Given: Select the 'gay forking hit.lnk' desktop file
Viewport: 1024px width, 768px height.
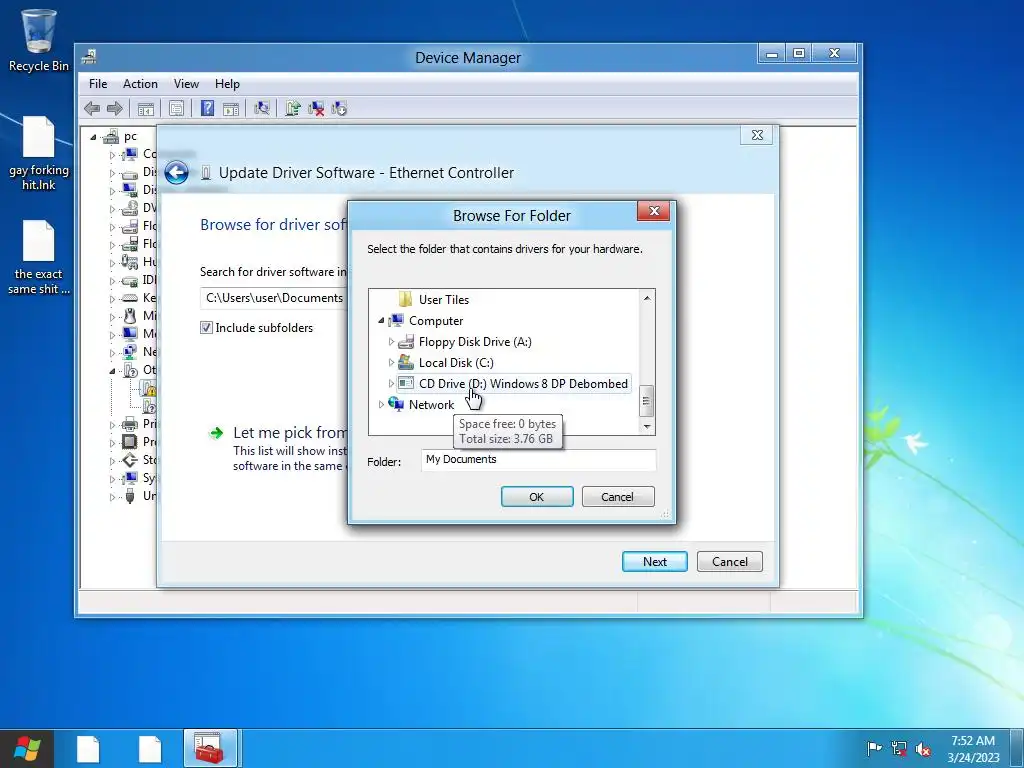Looking at the screenshot, I should pos(39,153).
